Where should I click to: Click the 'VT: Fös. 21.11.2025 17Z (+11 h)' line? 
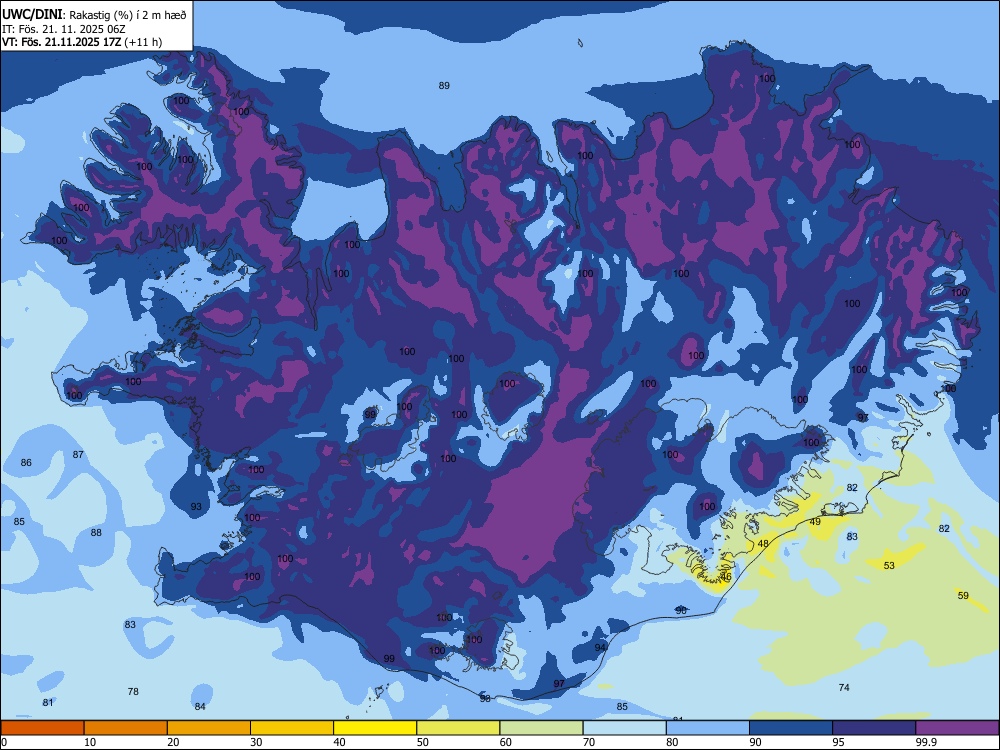point(82,42)
